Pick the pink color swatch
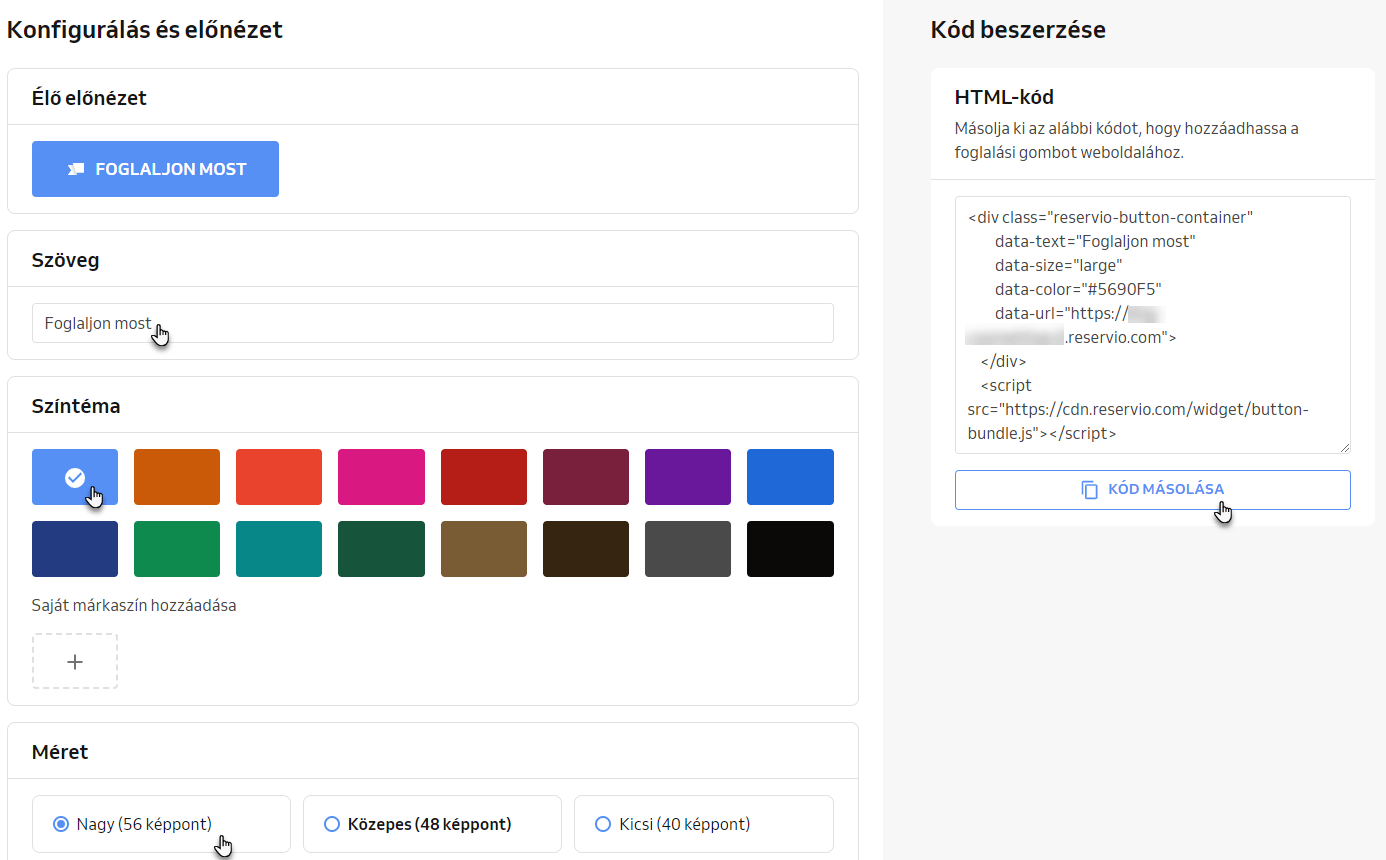This screenshot has height=860, width=1386. coord(381,477)
